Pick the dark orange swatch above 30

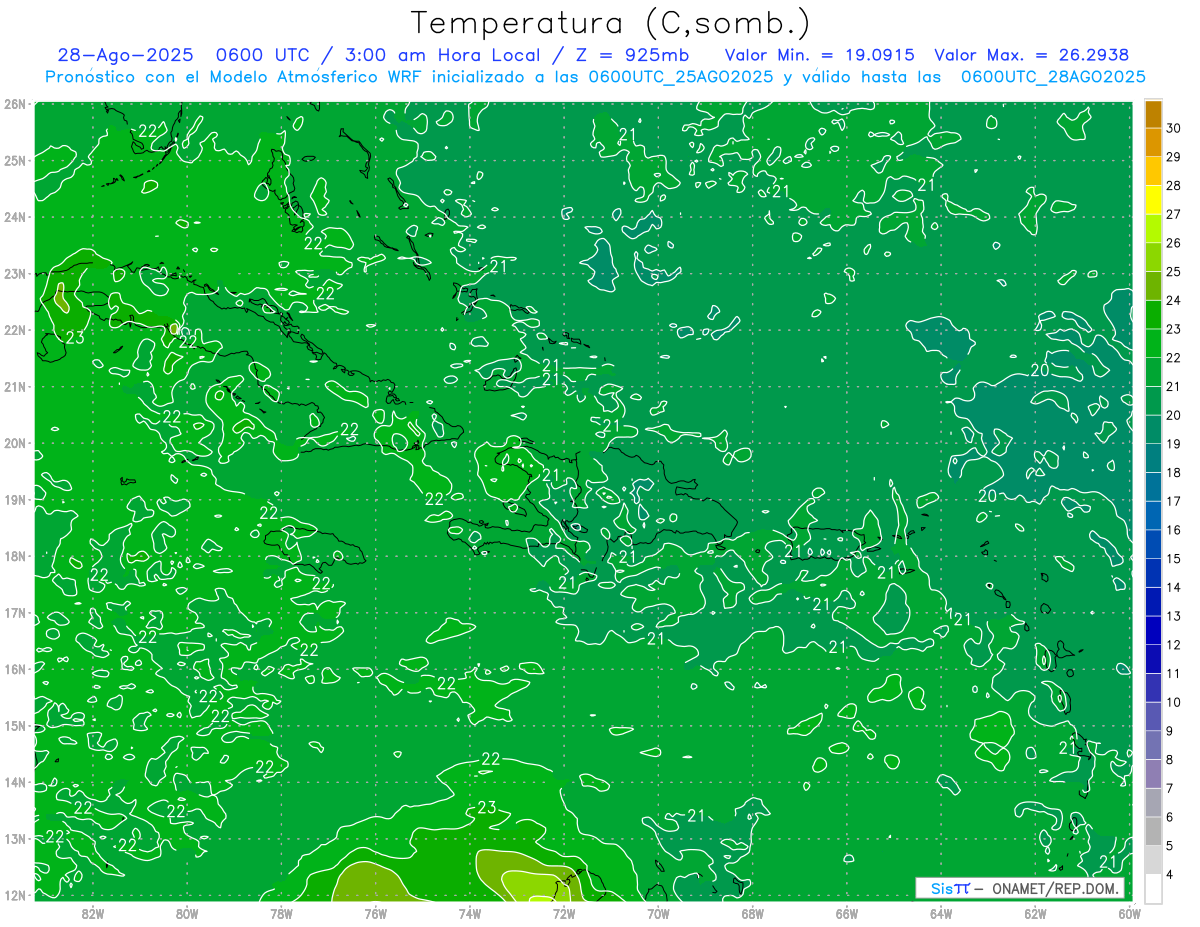1153,114
